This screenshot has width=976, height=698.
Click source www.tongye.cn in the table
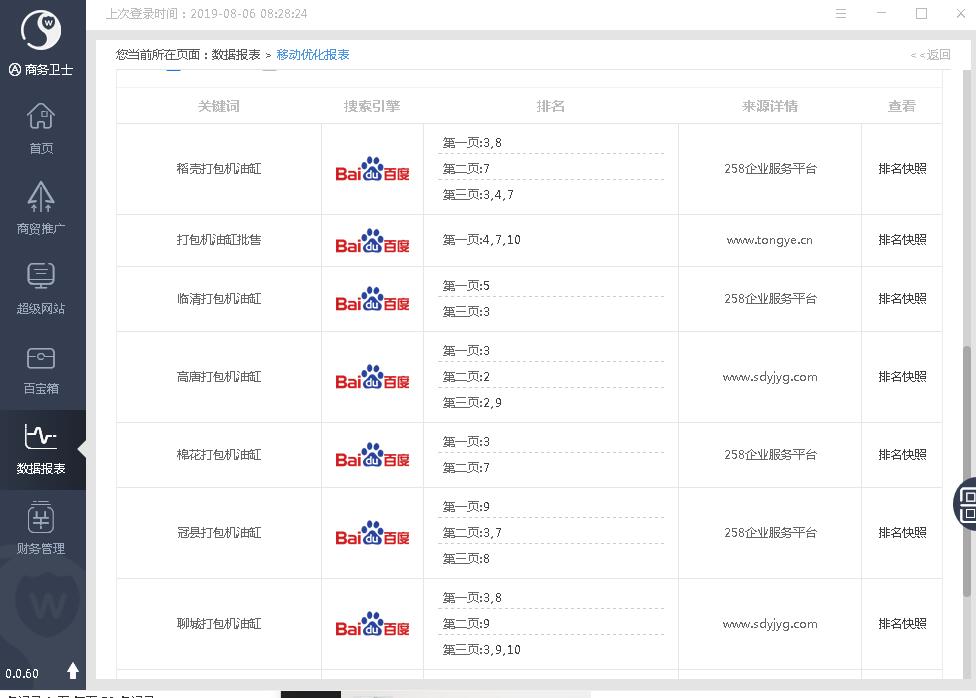769,240
